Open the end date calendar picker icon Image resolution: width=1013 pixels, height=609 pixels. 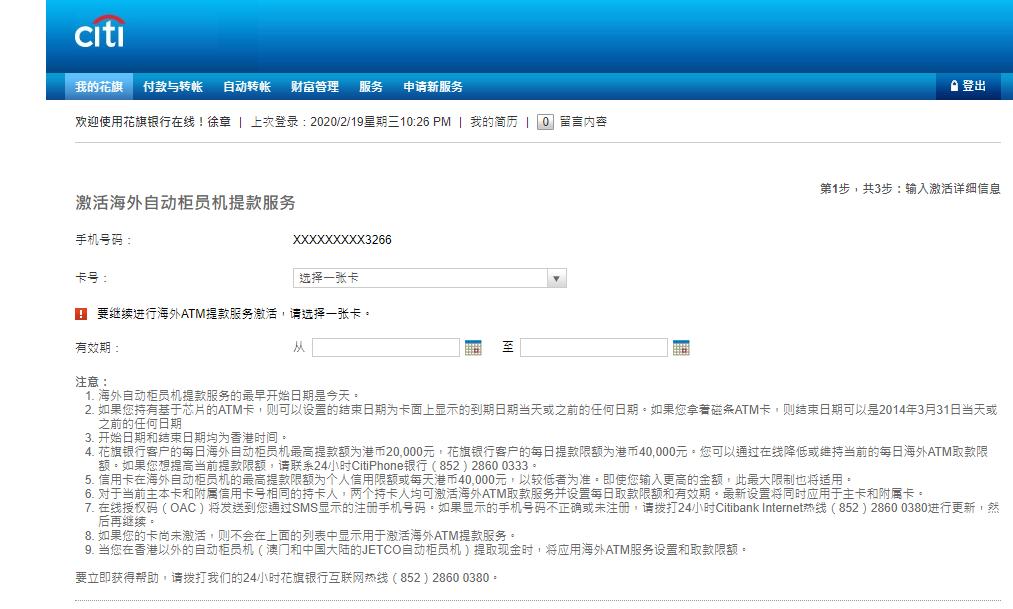(681, 347)
